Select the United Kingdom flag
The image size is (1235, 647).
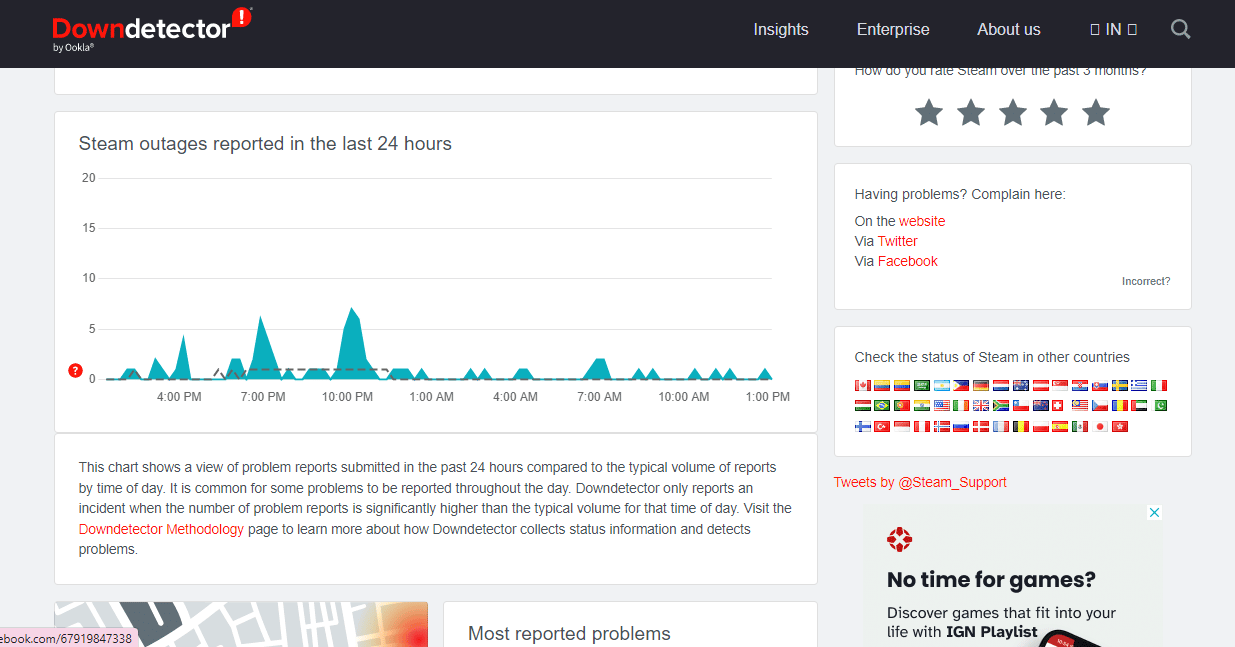click(x=981, y=406)
